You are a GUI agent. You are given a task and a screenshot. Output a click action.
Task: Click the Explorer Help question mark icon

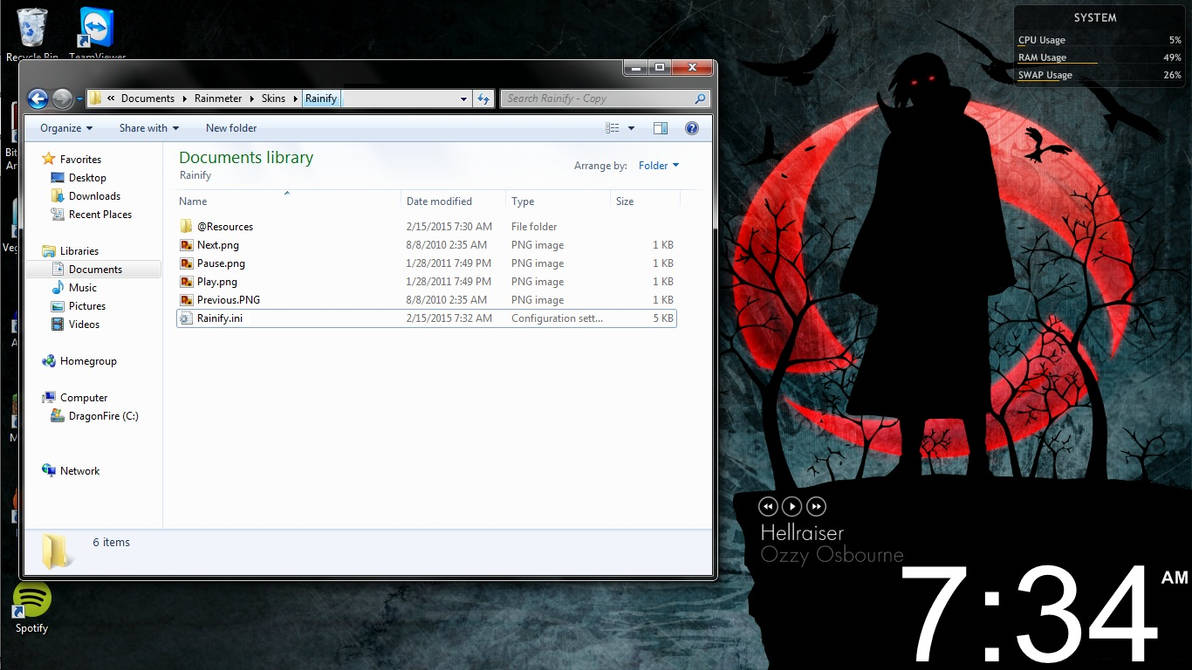coord(691,128)
